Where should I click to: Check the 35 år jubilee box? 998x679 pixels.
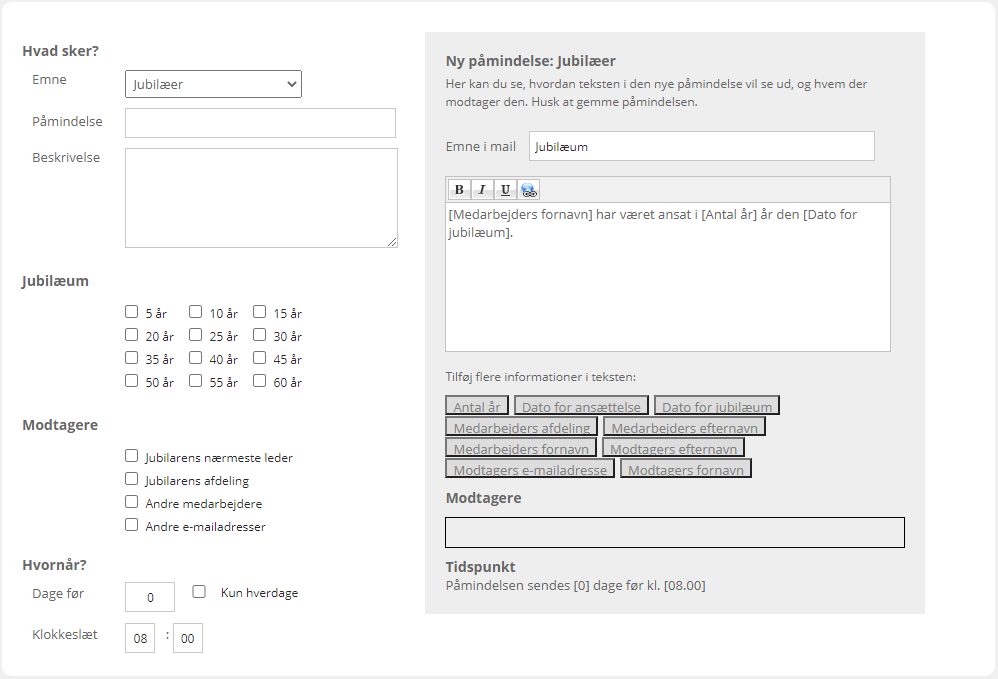tap(132, 358)
